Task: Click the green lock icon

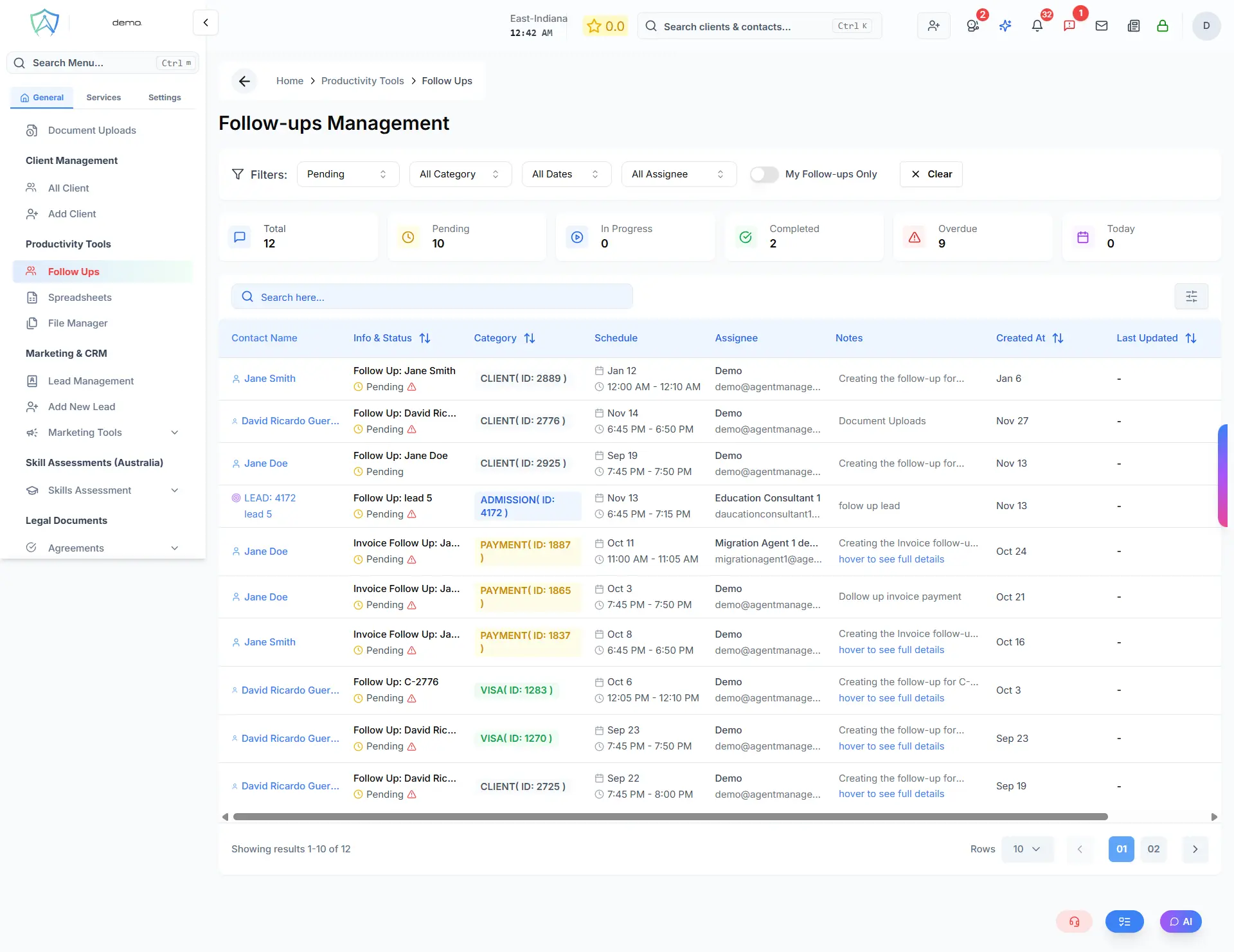Action: 1162,26
